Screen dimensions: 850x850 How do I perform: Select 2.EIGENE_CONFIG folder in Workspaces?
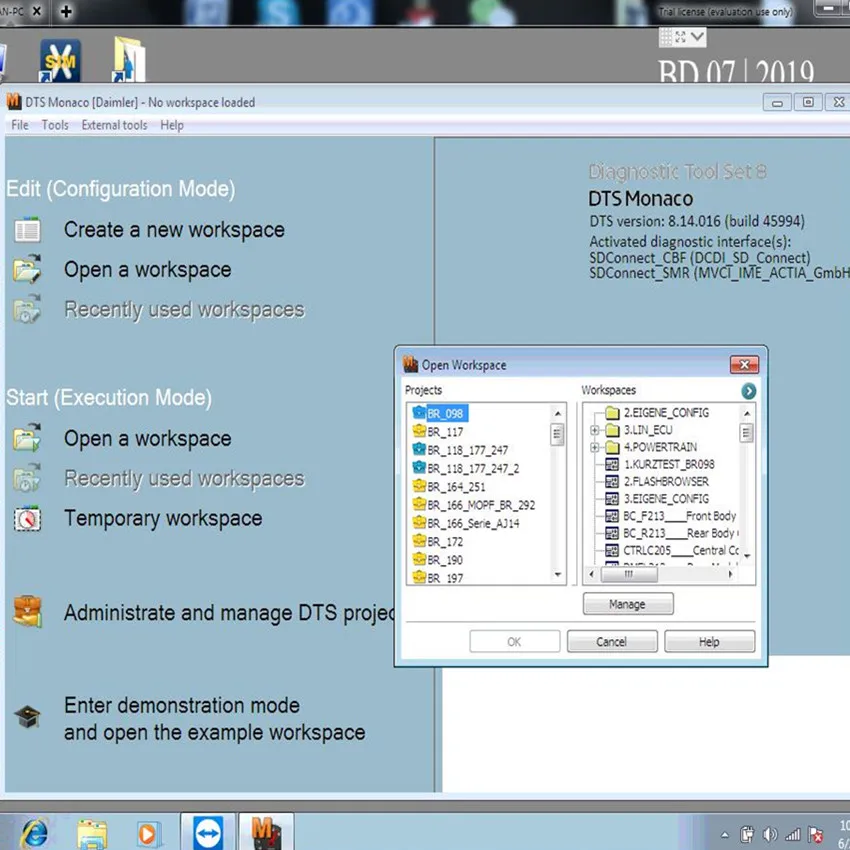(666, 413)
